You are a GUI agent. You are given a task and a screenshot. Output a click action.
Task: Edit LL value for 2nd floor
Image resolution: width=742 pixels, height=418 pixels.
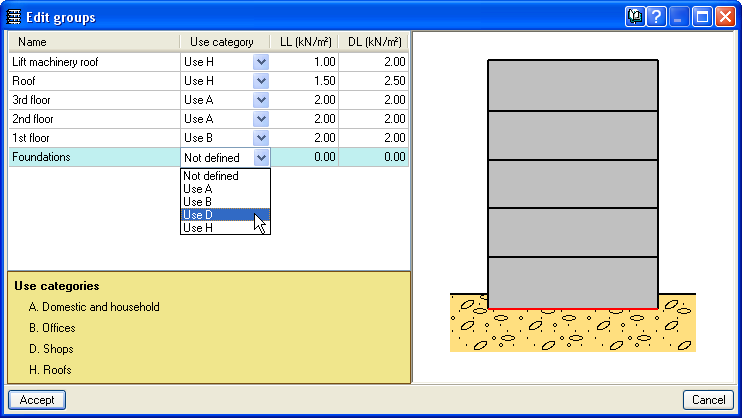(x=305, y=119)
